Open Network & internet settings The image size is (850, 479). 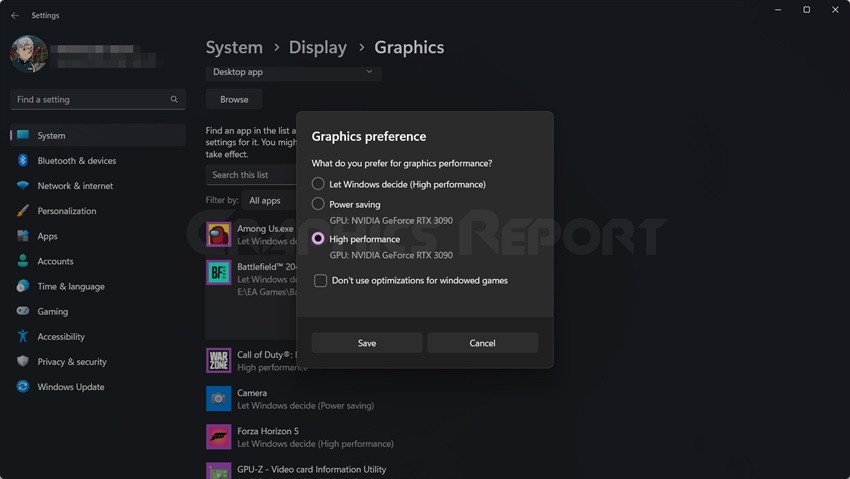pos(98,185)
